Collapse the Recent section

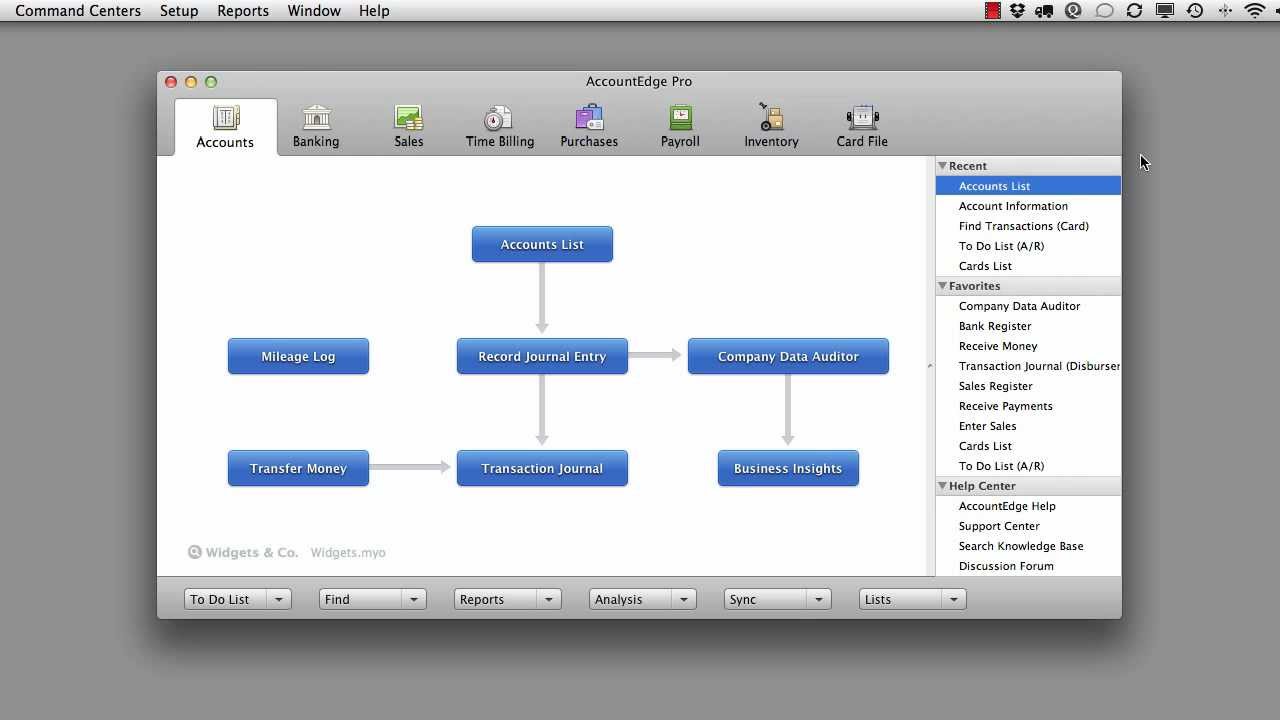(x=942, y=166)
